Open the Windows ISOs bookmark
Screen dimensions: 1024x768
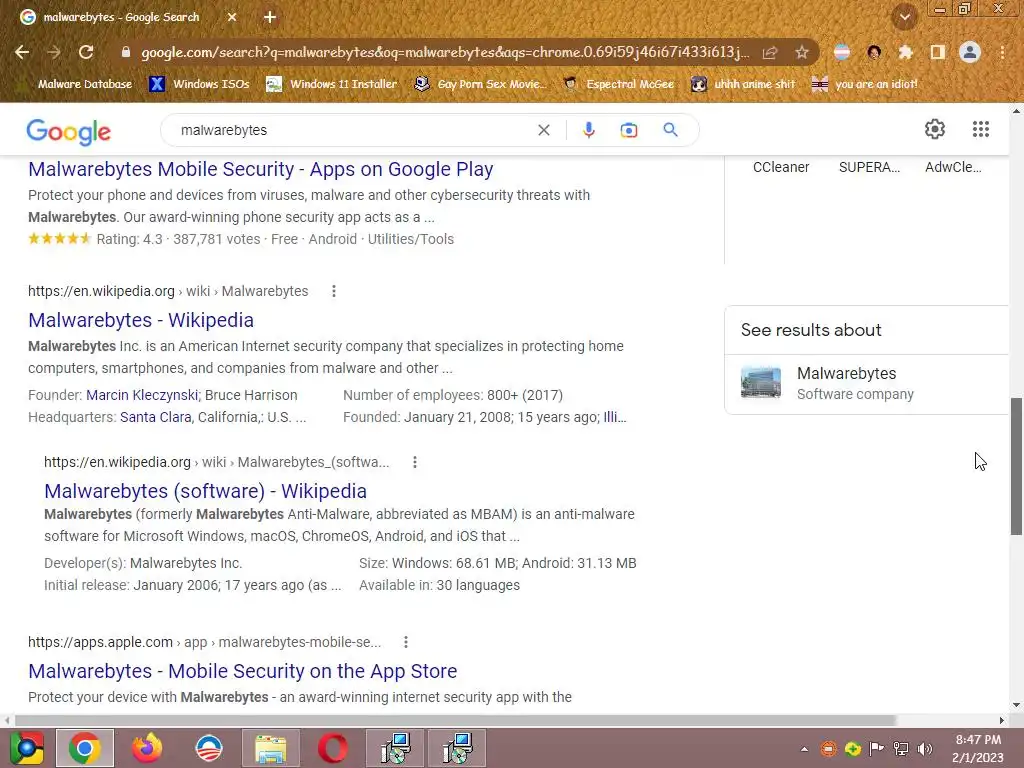[x=200, y=84]
